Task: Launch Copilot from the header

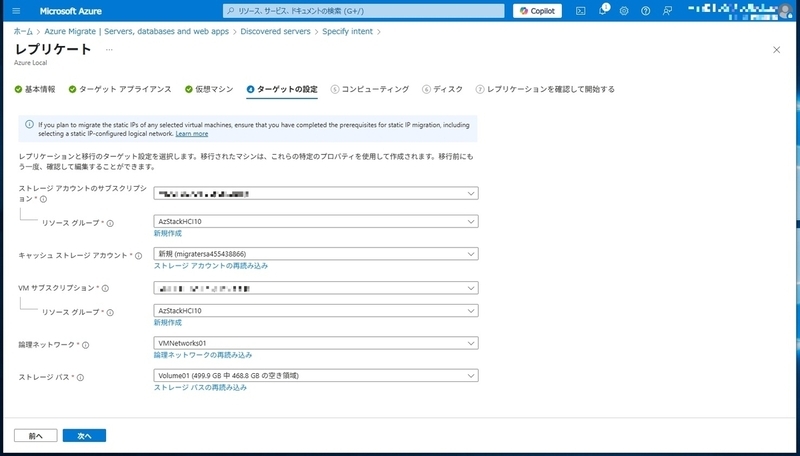Action: 537,11
